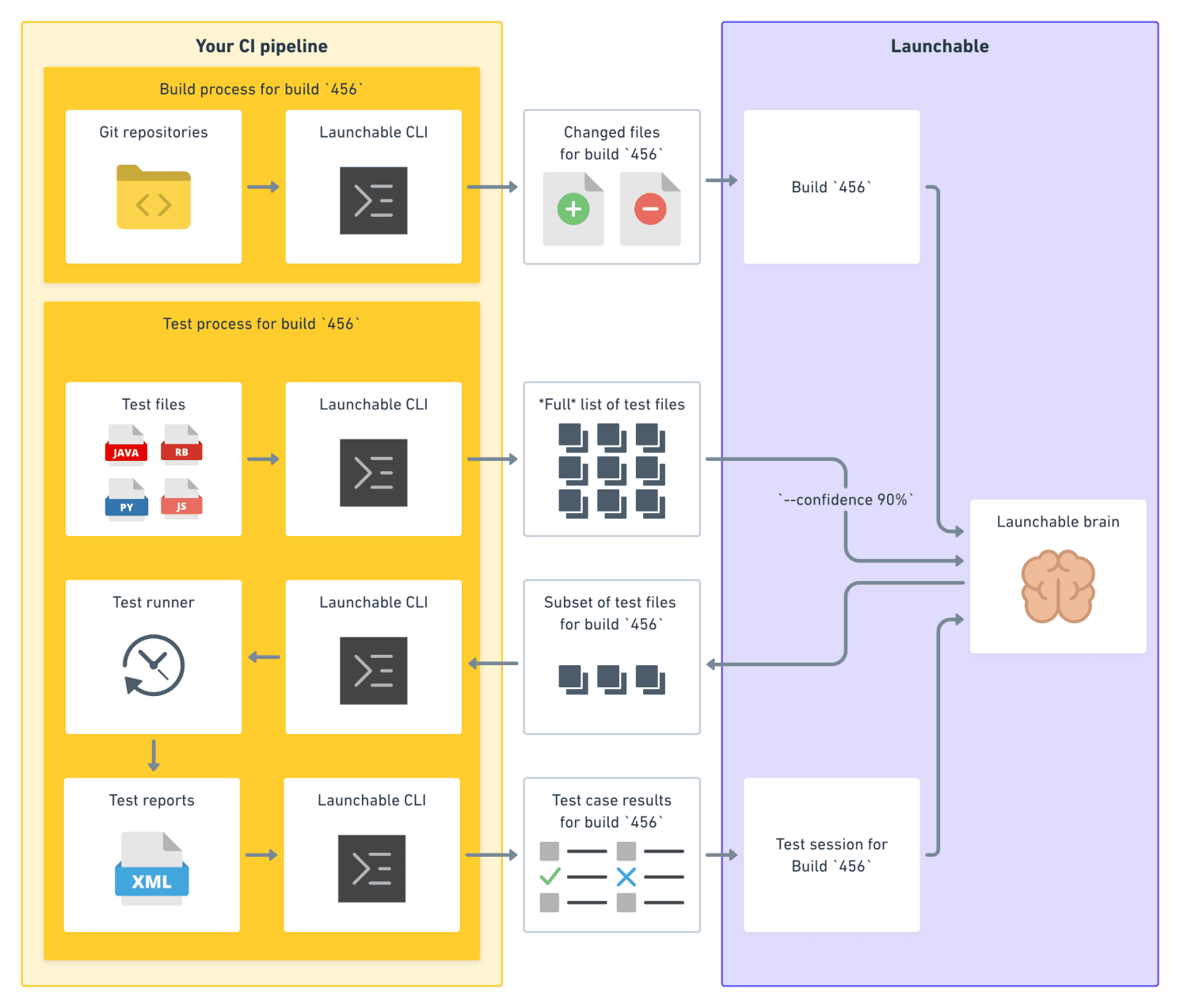Click the full test files grid icon
Viewport: 1180px width, 1008px height.
coord(611,470)
